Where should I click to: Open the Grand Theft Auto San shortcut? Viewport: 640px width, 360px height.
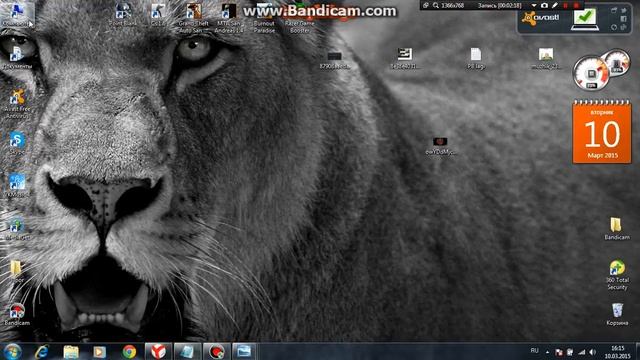pos(193,18)
